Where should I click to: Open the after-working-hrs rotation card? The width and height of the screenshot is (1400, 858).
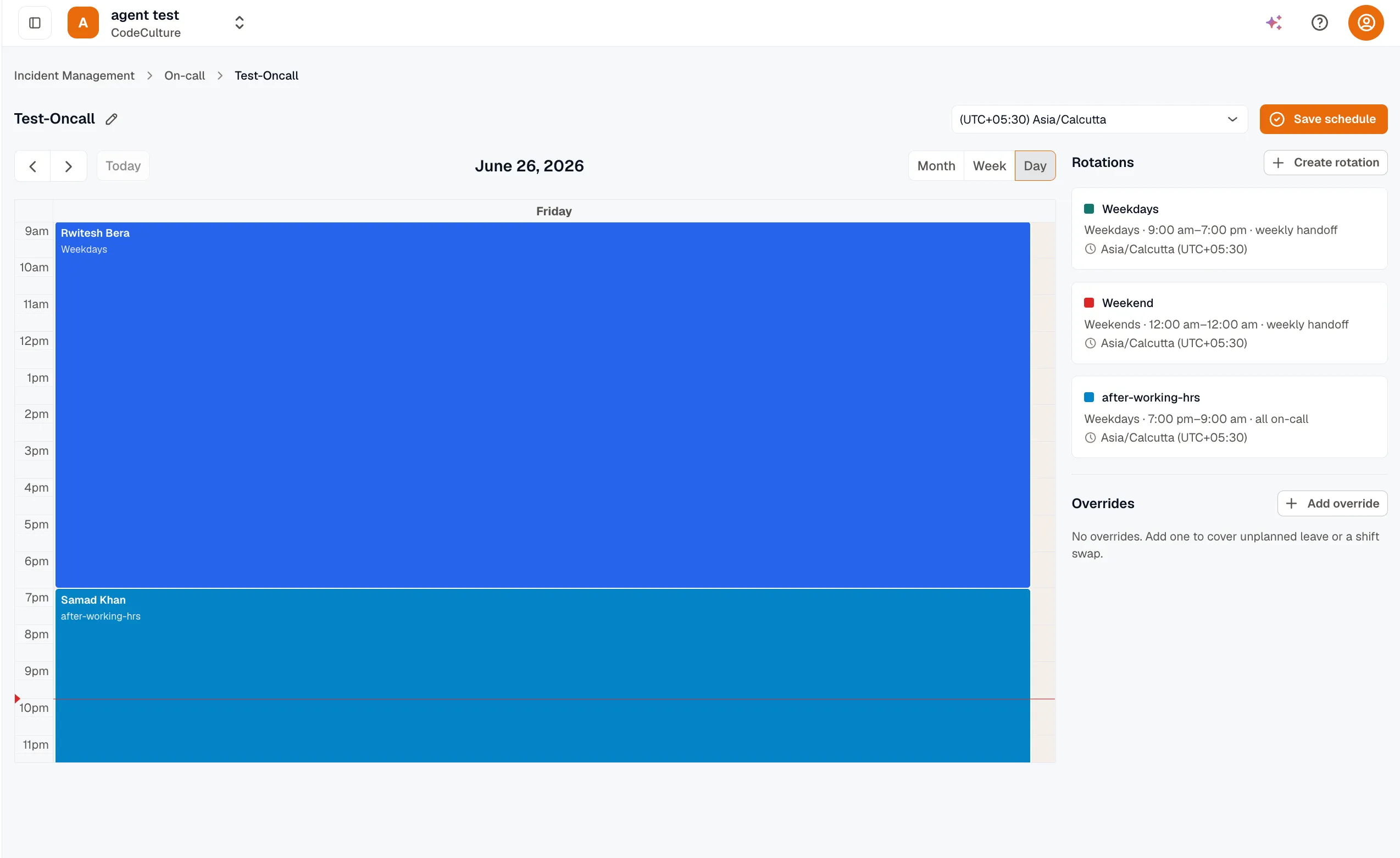tap(1229, 417)
